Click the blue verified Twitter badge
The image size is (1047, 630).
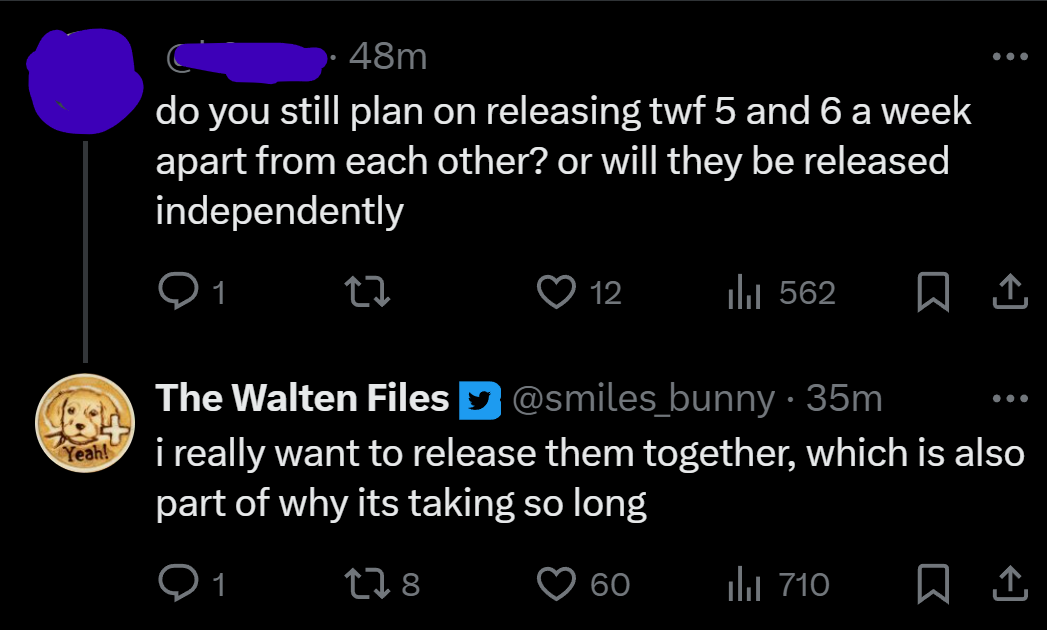[x=480, y=400]
